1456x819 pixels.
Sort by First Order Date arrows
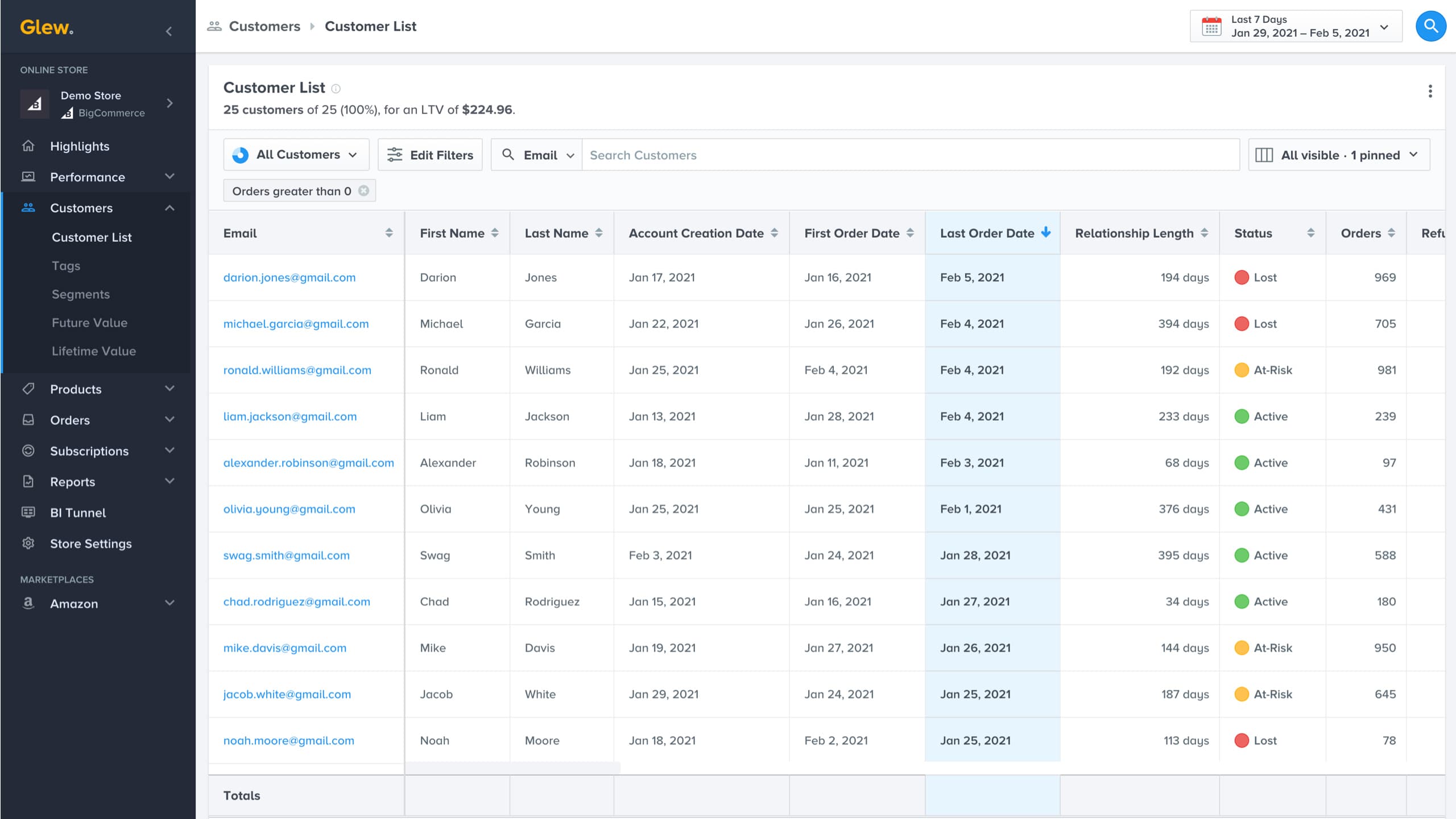(x=910, y=233)
